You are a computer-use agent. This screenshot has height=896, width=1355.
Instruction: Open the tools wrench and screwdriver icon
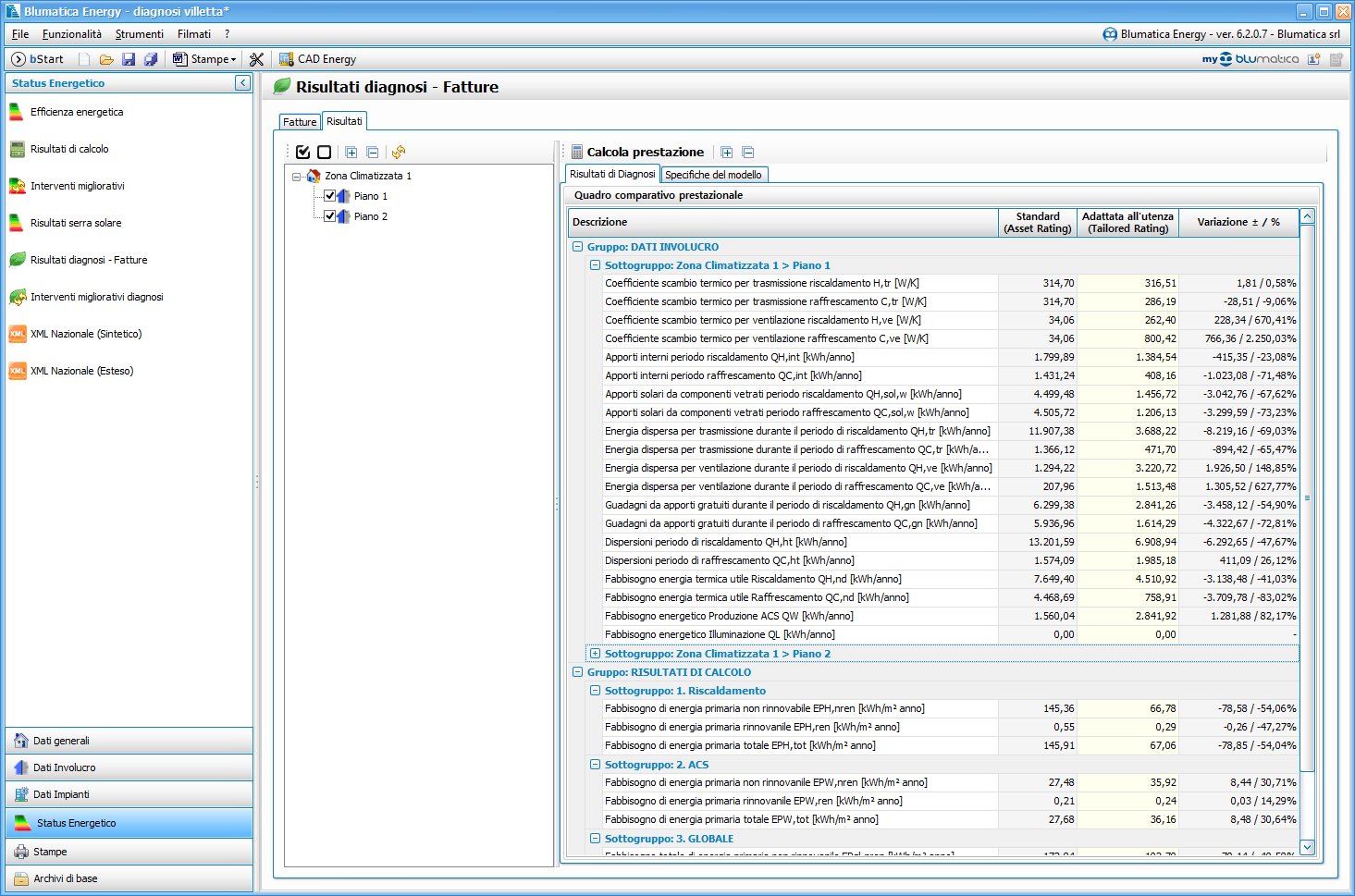point(257,59)
